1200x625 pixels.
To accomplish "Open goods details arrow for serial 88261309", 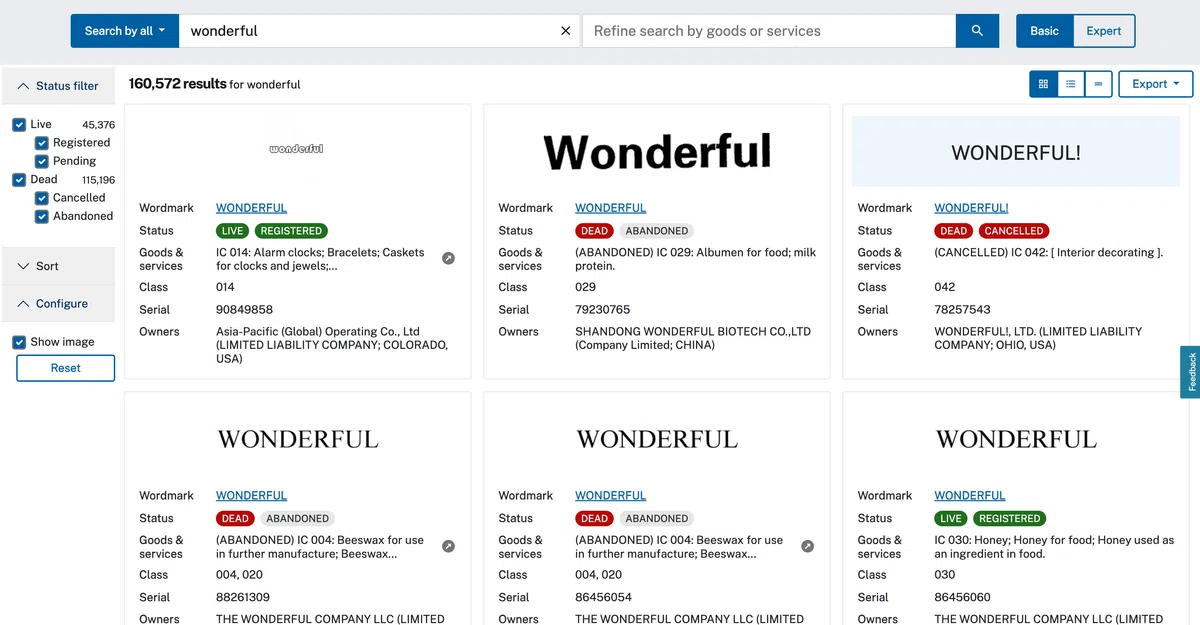I will pyautogui.click(x=449, y=546).
